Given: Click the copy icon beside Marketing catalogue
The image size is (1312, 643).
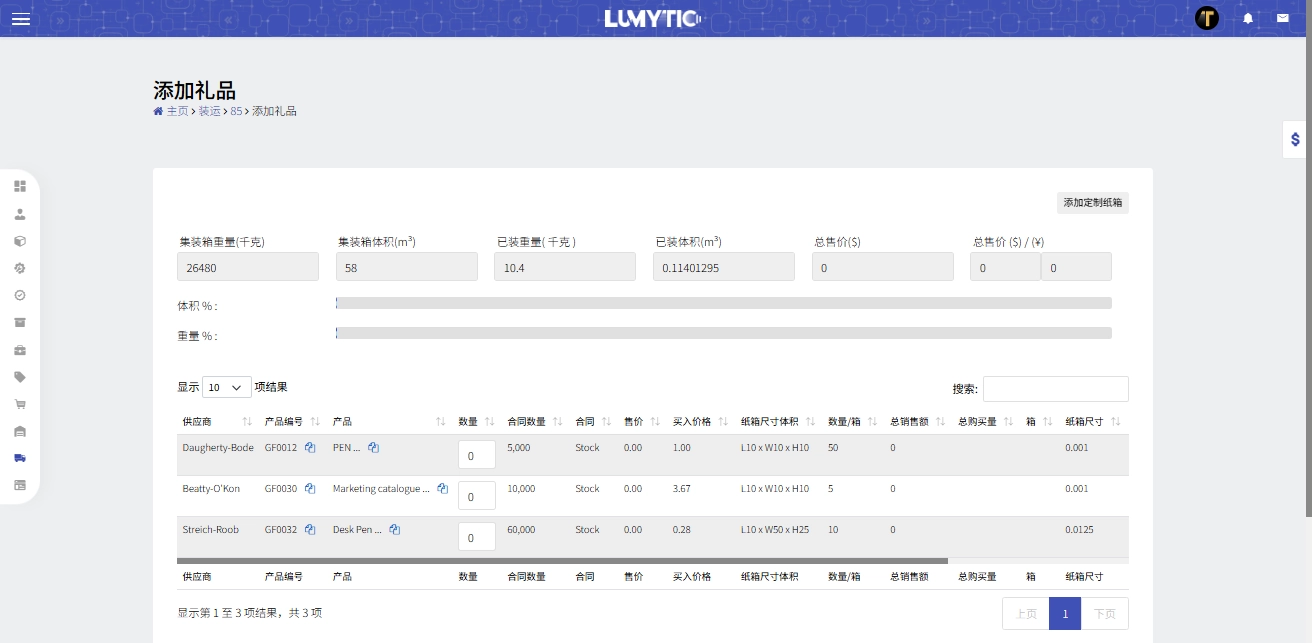Looking at the screenshot, I should pyautogui.click(x=442, y=489).
